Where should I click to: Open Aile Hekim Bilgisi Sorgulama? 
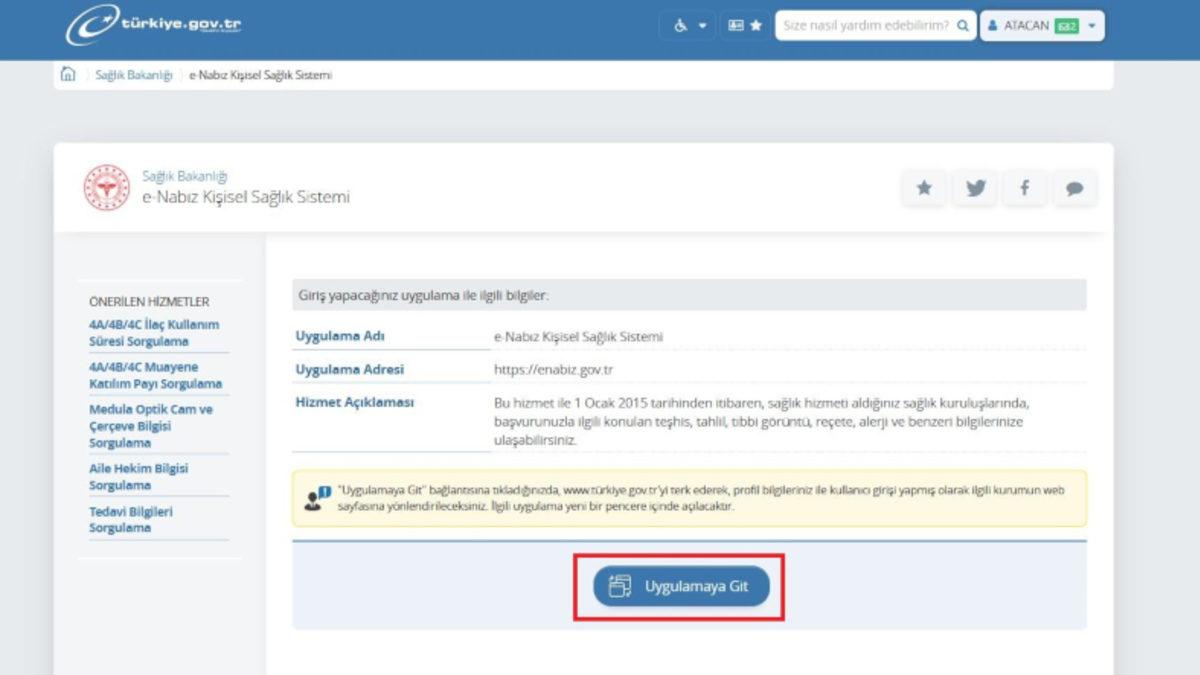coord(138,476)
